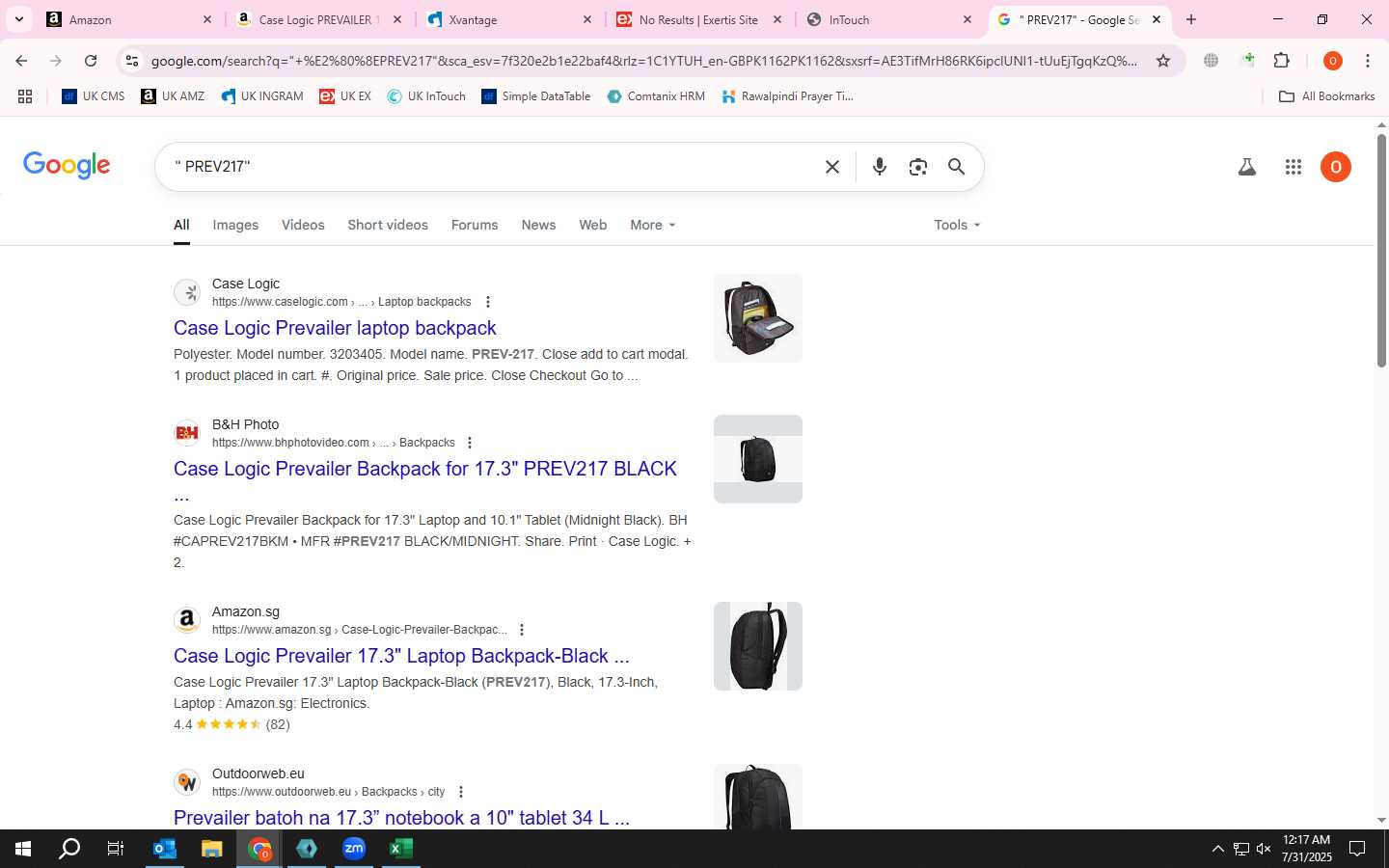Go forward to next page
This screenshot has width=1389, height=868.
[x=56, y=61]
